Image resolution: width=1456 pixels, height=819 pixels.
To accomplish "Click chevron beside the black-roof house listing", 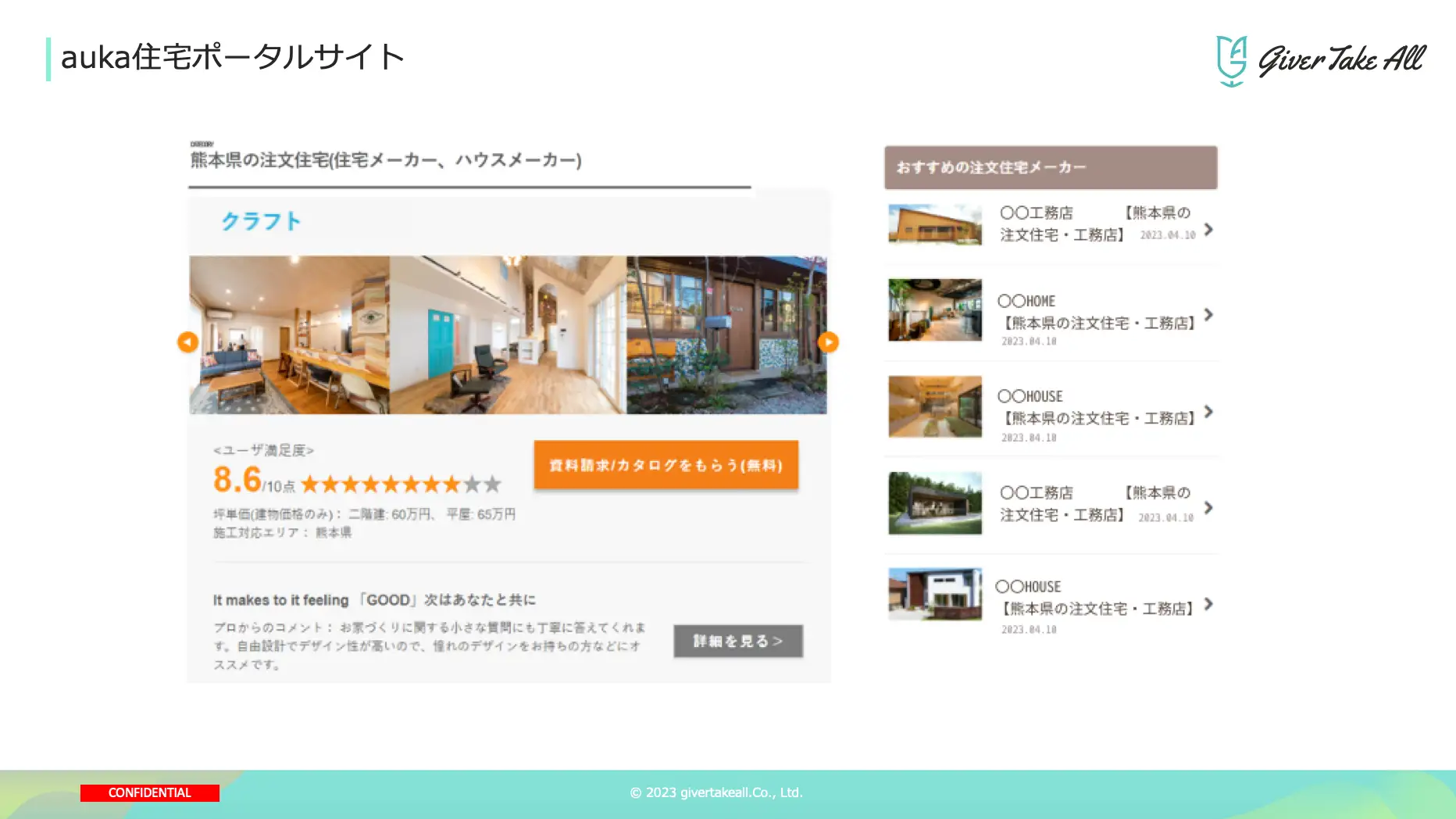I will pos(1208,508).
